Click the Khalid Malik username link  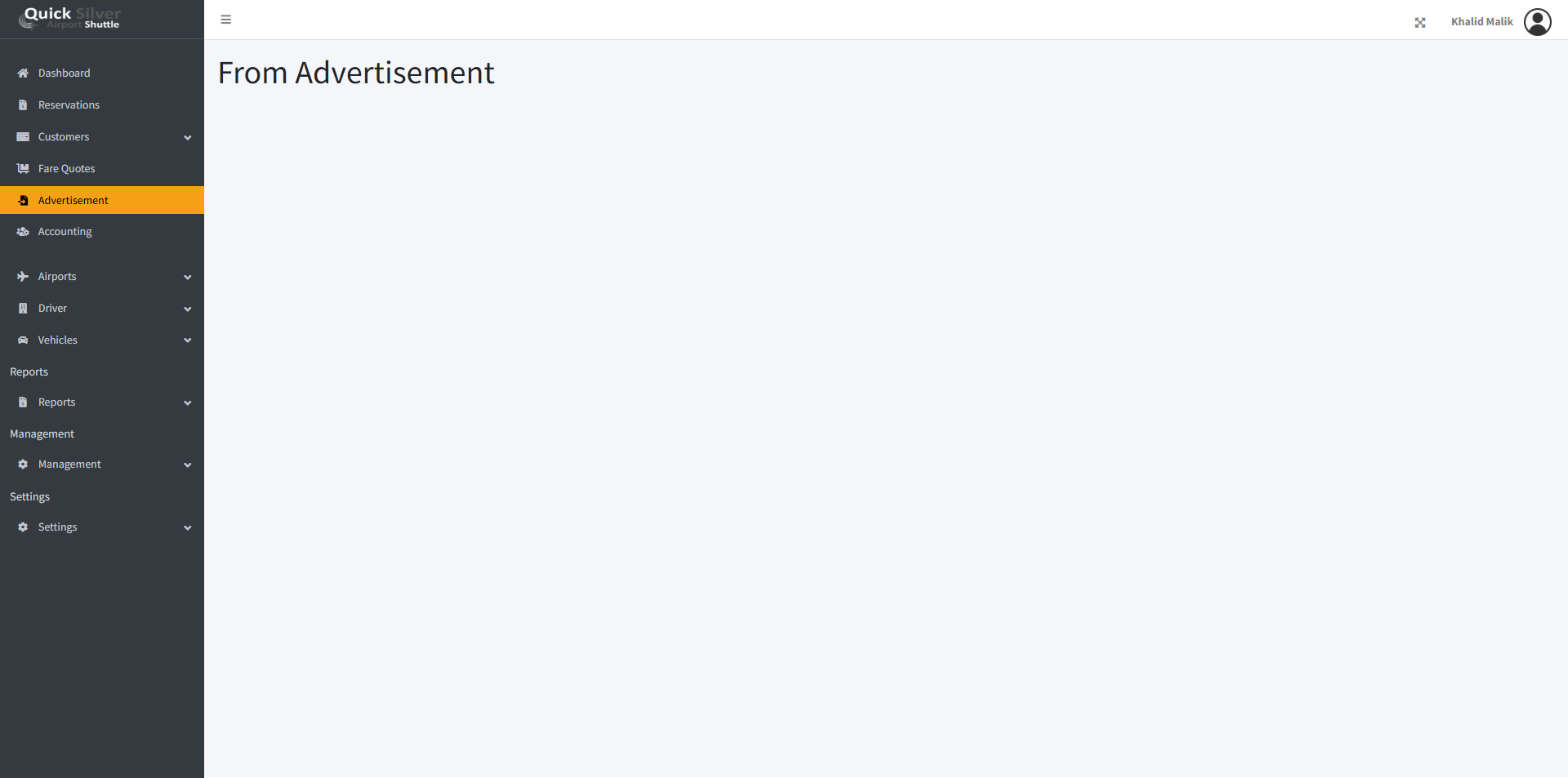(x=1481, y=22)
